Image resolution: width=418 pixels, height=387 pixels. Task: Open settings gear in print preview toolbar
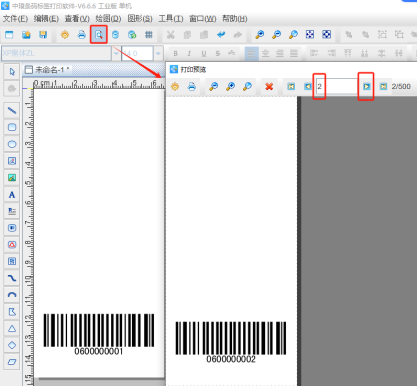(175, 87)
